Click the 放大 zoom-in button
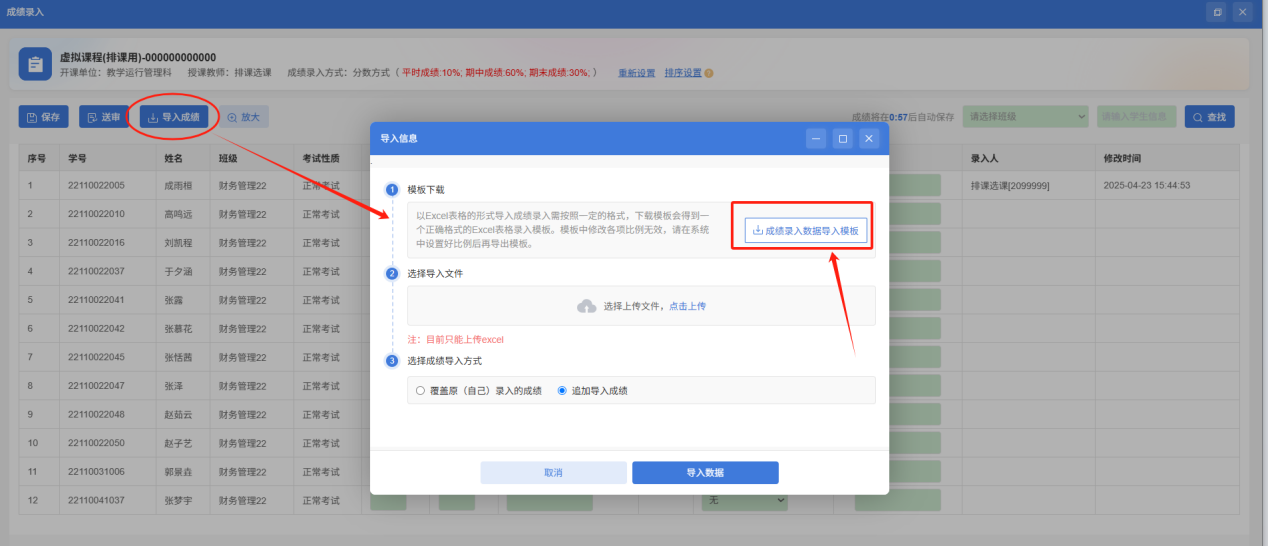Image resolution: width=1268 pixels, height=546 pixels. (243, 117)
